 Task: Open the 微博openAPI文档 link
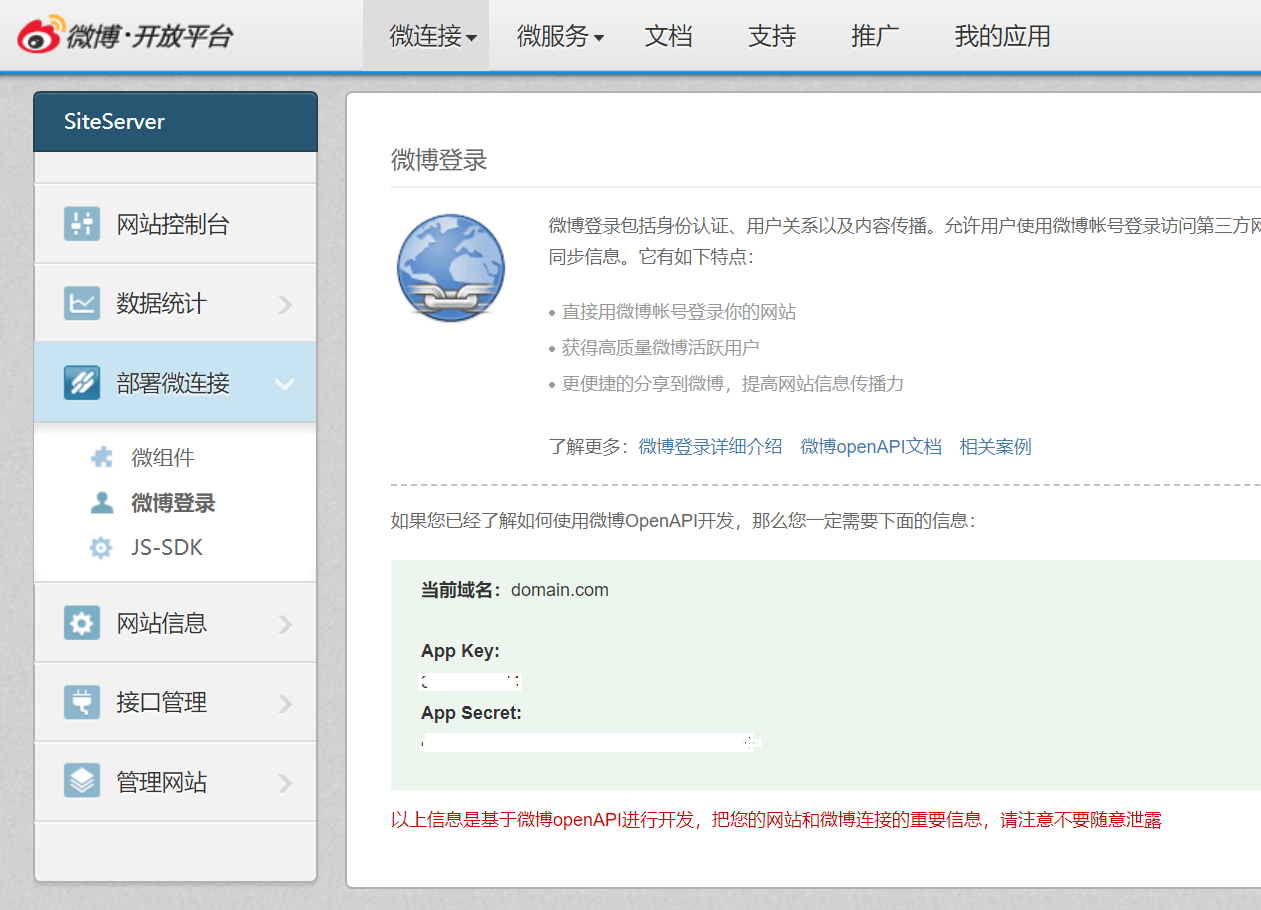pyautogui.click(x=871, y=447)
